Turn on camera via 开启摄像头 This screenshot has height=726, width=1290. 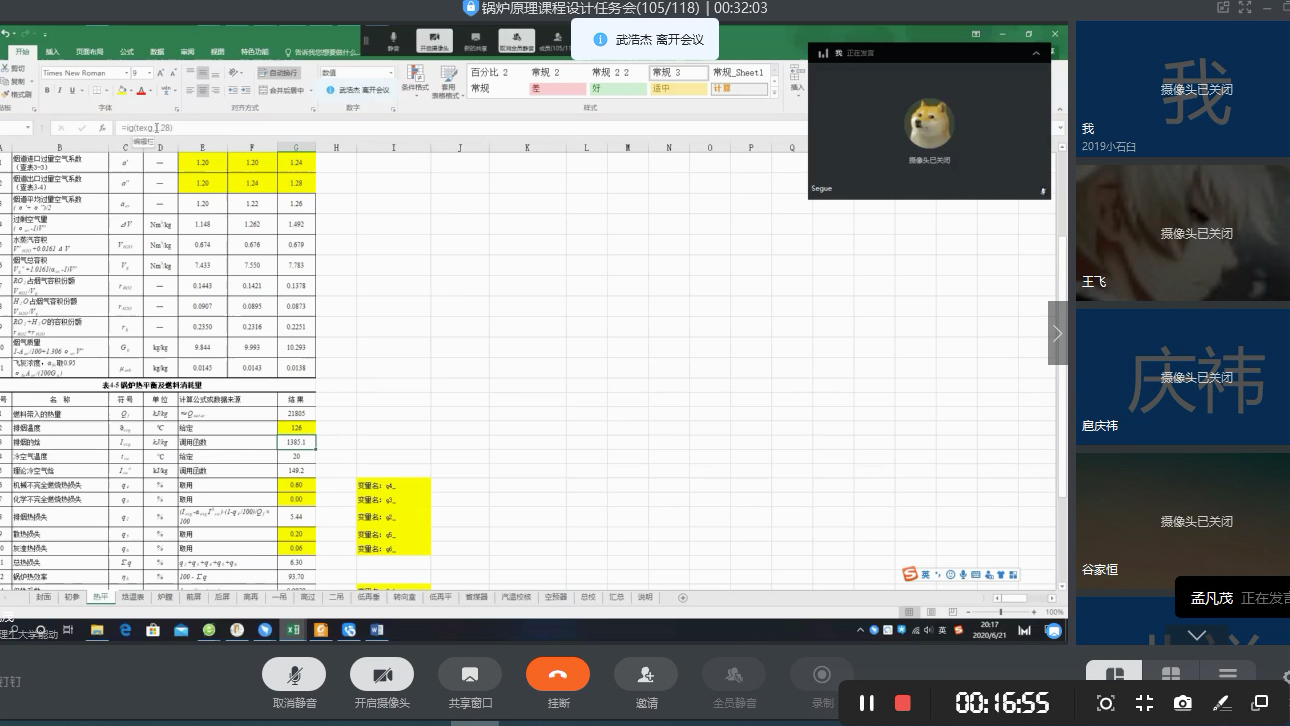pyautogui.click(x=382, y=675)
